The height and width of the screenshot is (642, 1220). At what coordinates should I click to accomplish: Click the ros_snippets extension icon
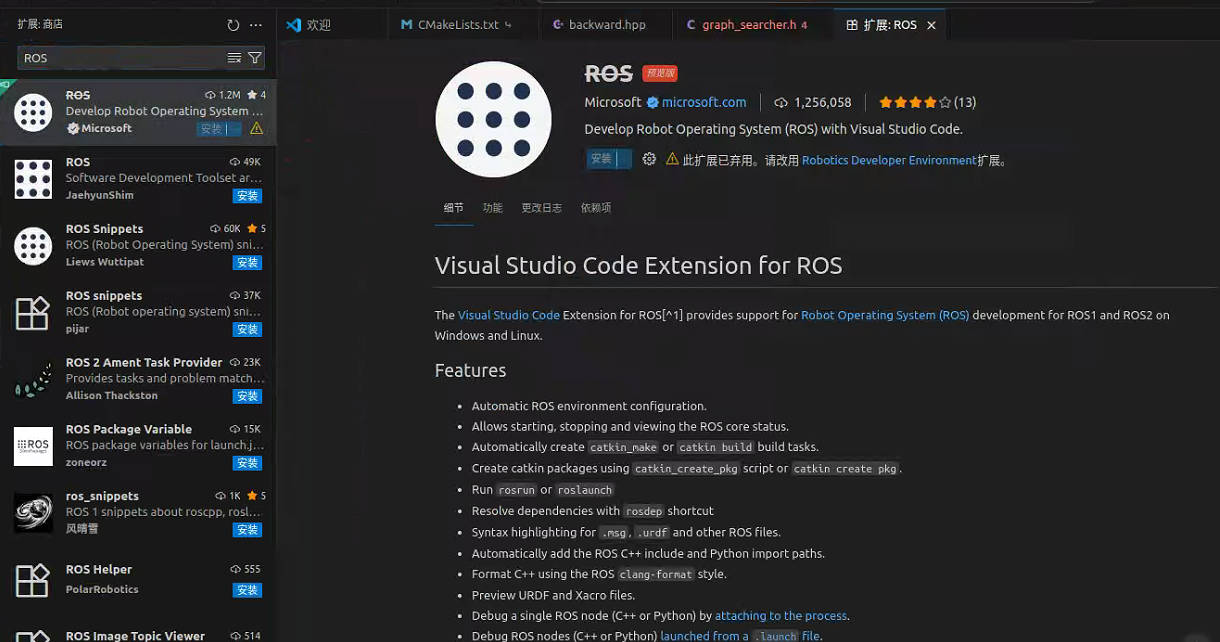tap(33, 512)
